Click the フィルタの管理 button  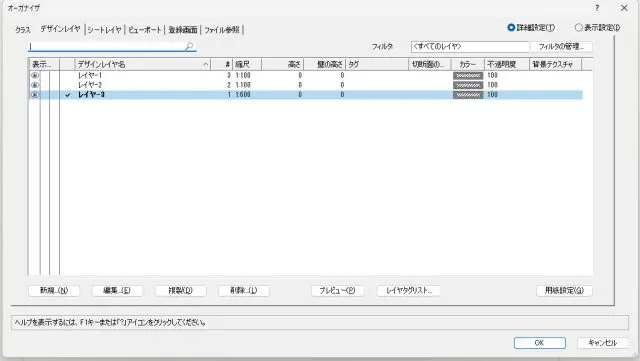tap(561, 47)
